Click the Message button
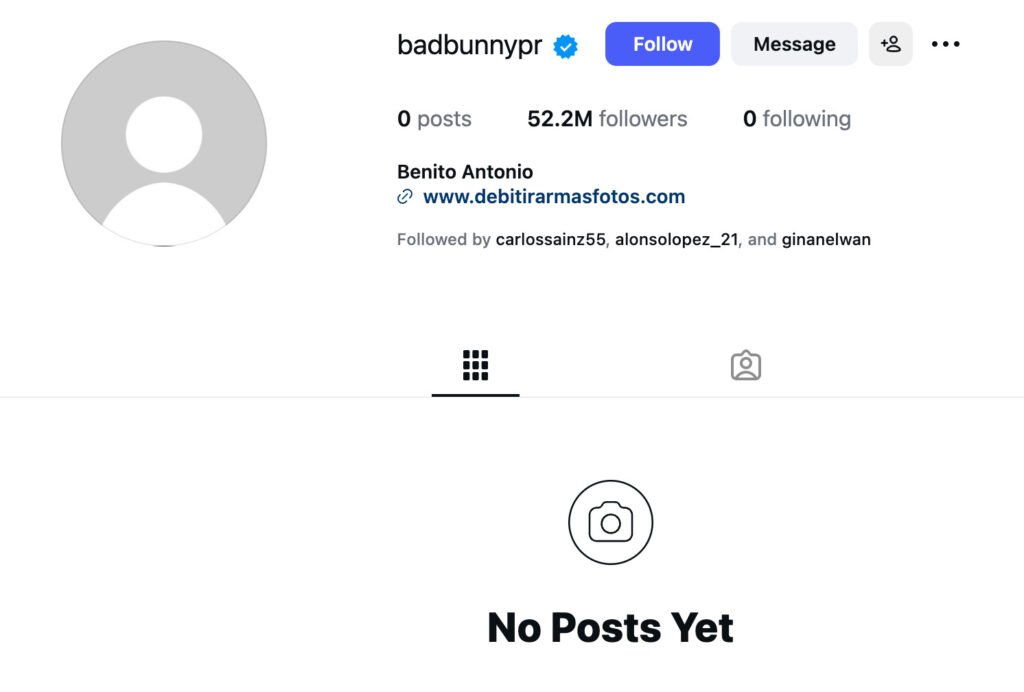The height and width of the screenshot is (692, 1024). coord(794,44)
